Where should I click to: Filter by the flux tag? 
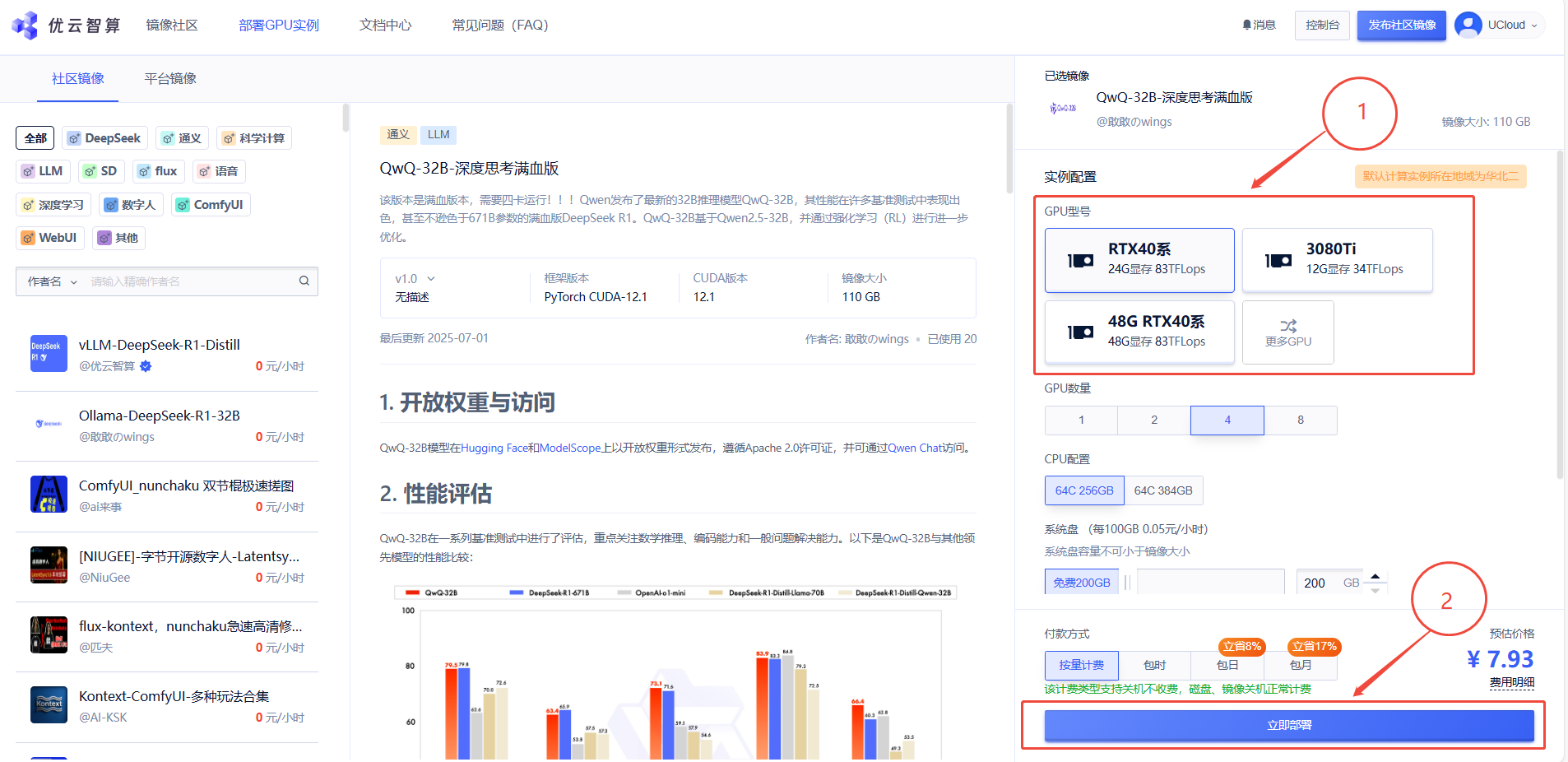pos(157,171)
